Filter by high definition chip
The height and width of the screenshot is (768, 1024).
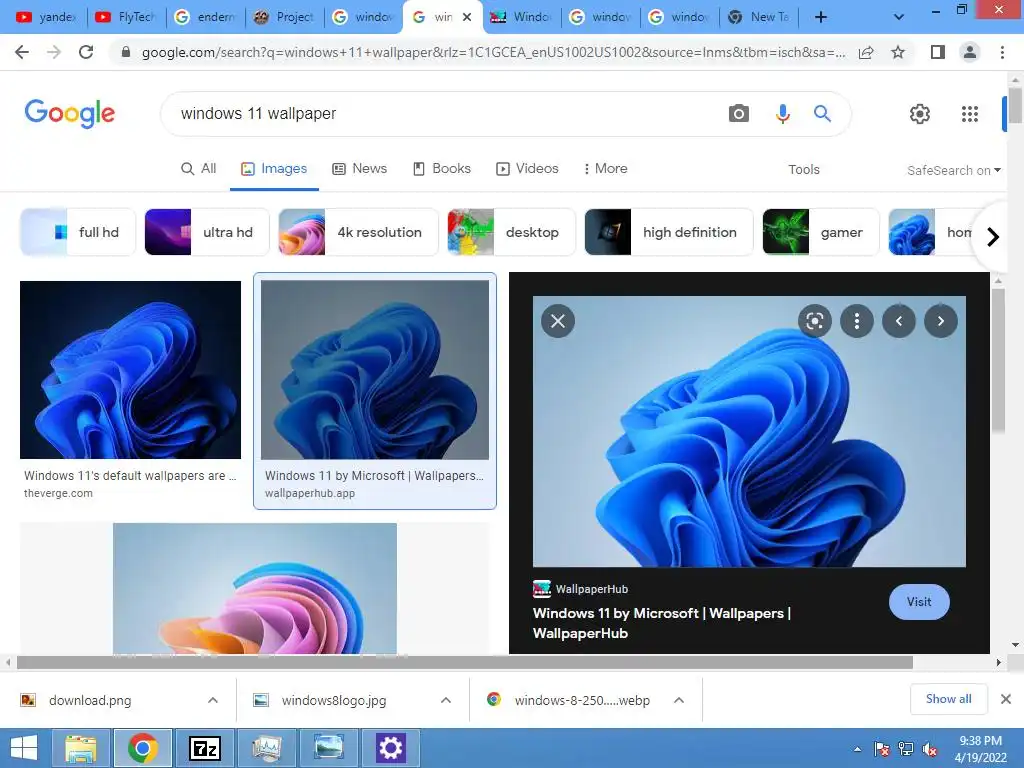[669, 232]
